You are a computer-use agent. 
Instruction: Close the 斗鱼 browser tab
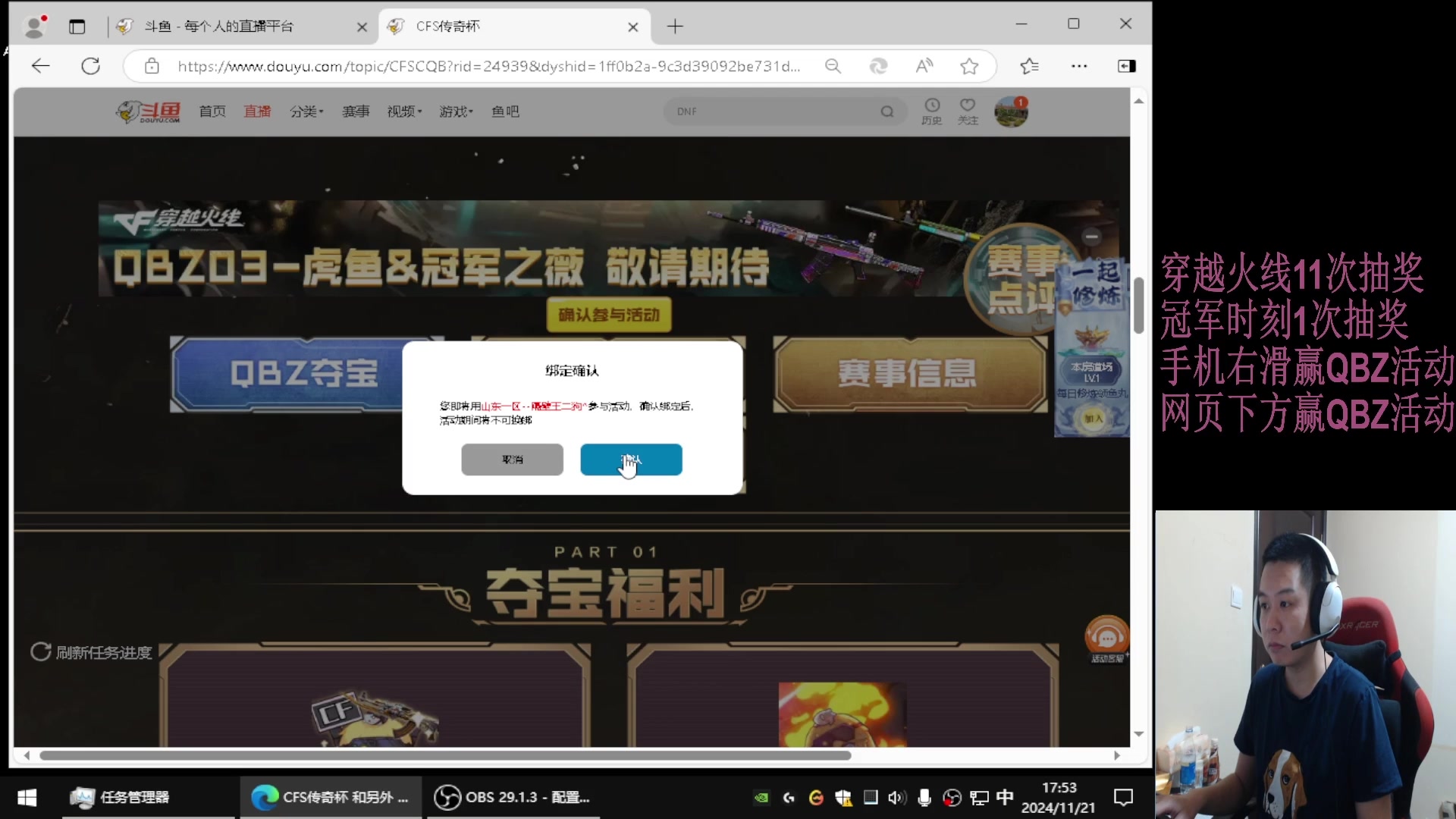362,27
